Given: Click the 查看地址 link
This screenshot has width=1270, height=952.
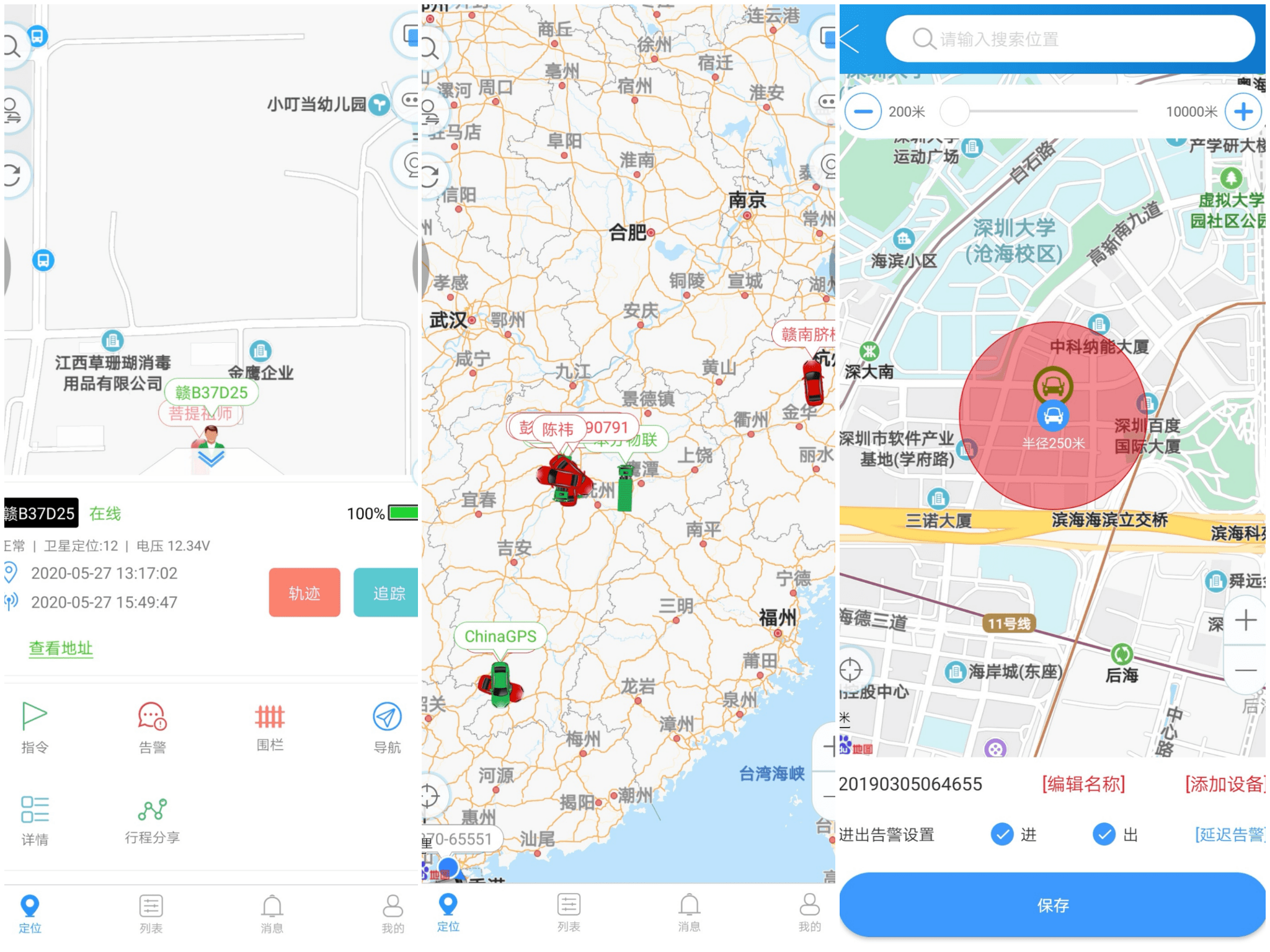Looking at the screenshot, I should pos(61,648).
